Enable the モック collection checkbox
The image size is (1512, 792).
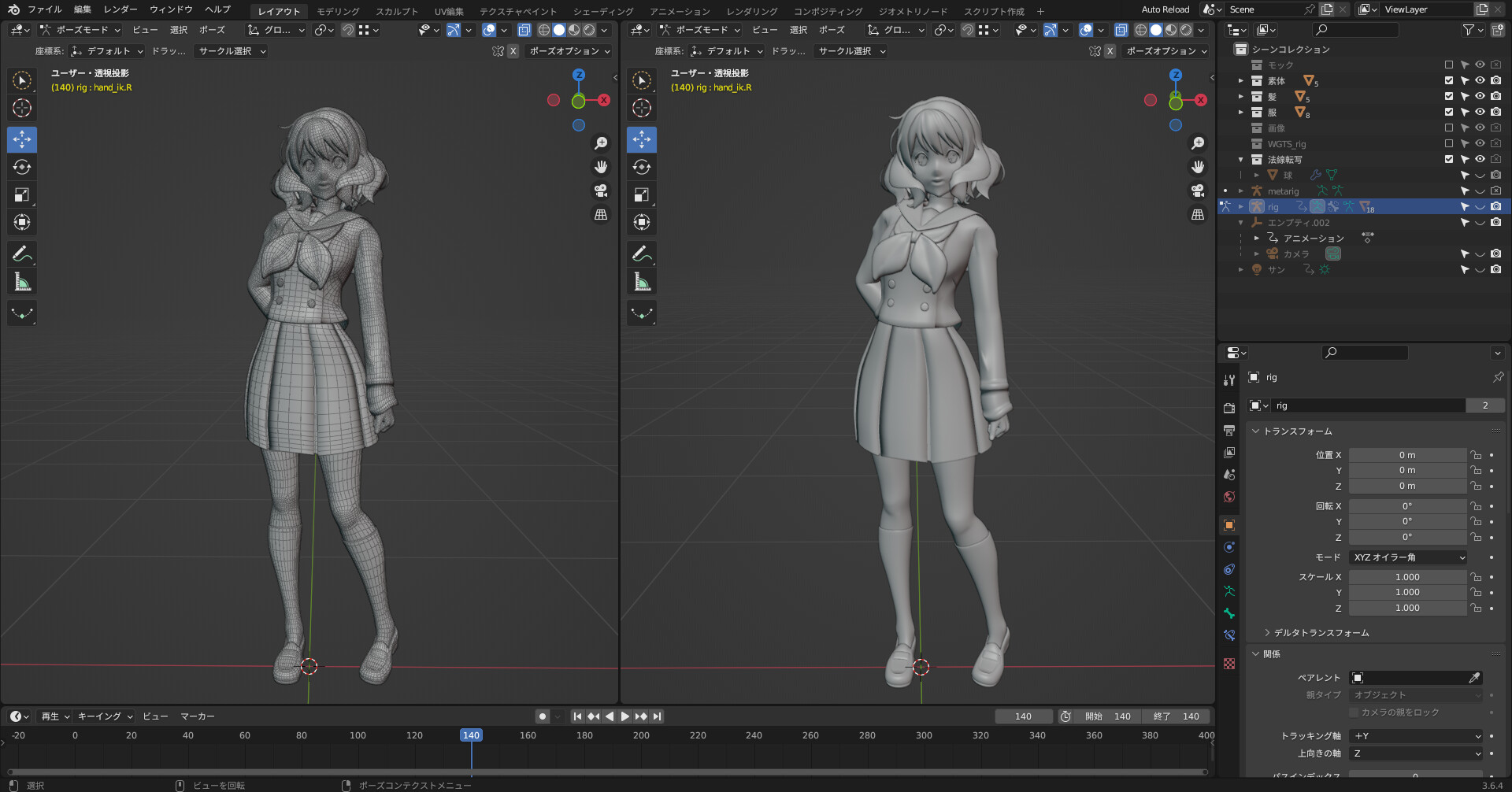tap(1449, 65)
